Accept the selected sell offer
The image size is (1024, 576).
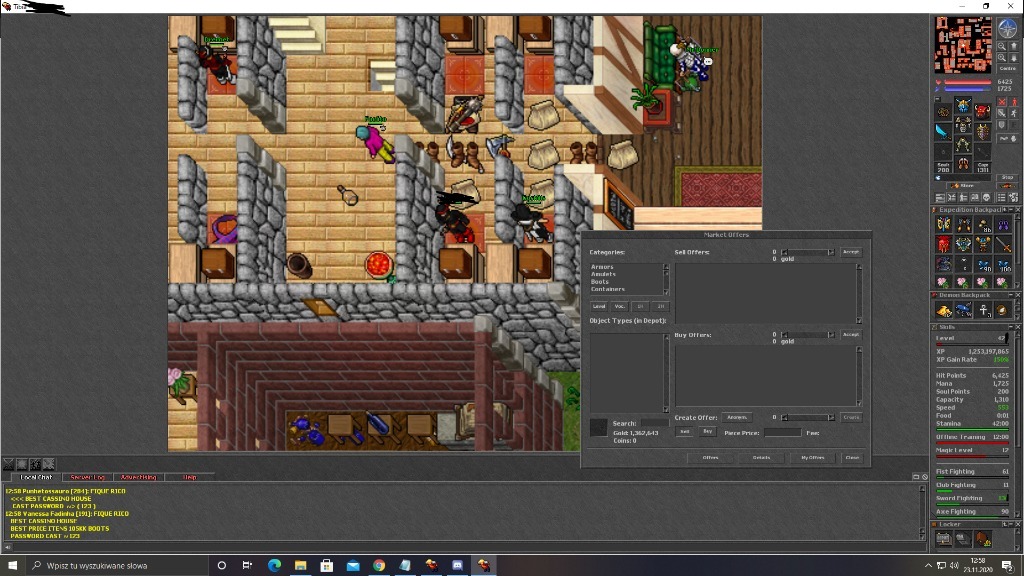point(850,252)
